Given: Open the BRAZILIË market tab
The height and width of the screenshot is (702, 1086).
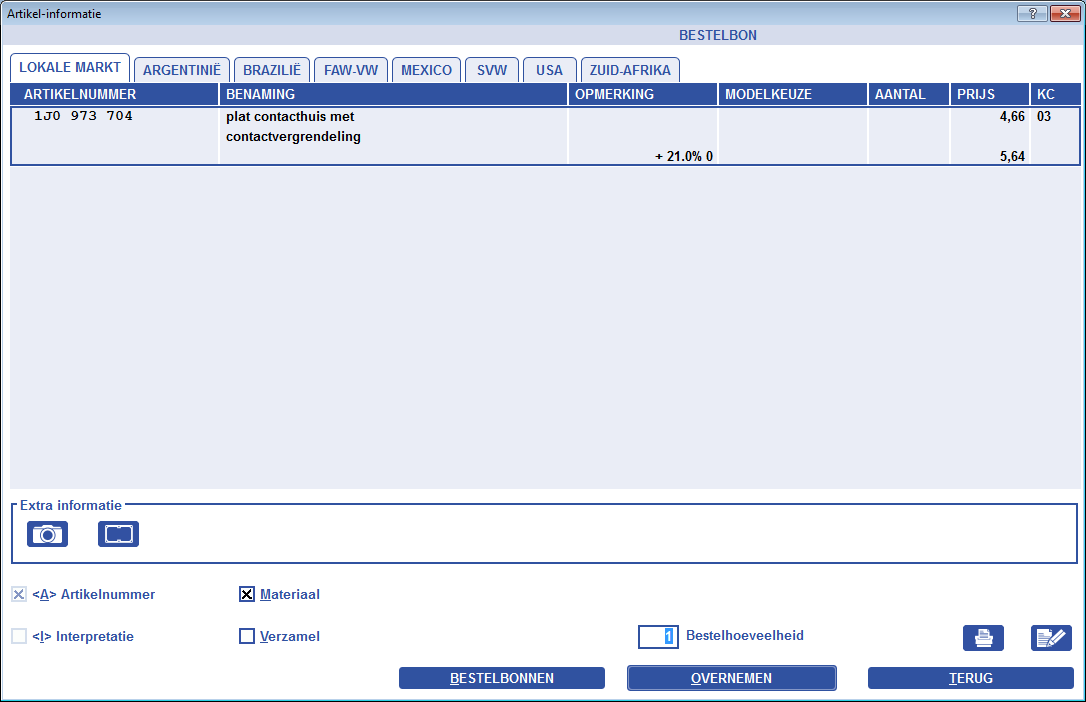Looking at the screenshot, I should 272,71.
